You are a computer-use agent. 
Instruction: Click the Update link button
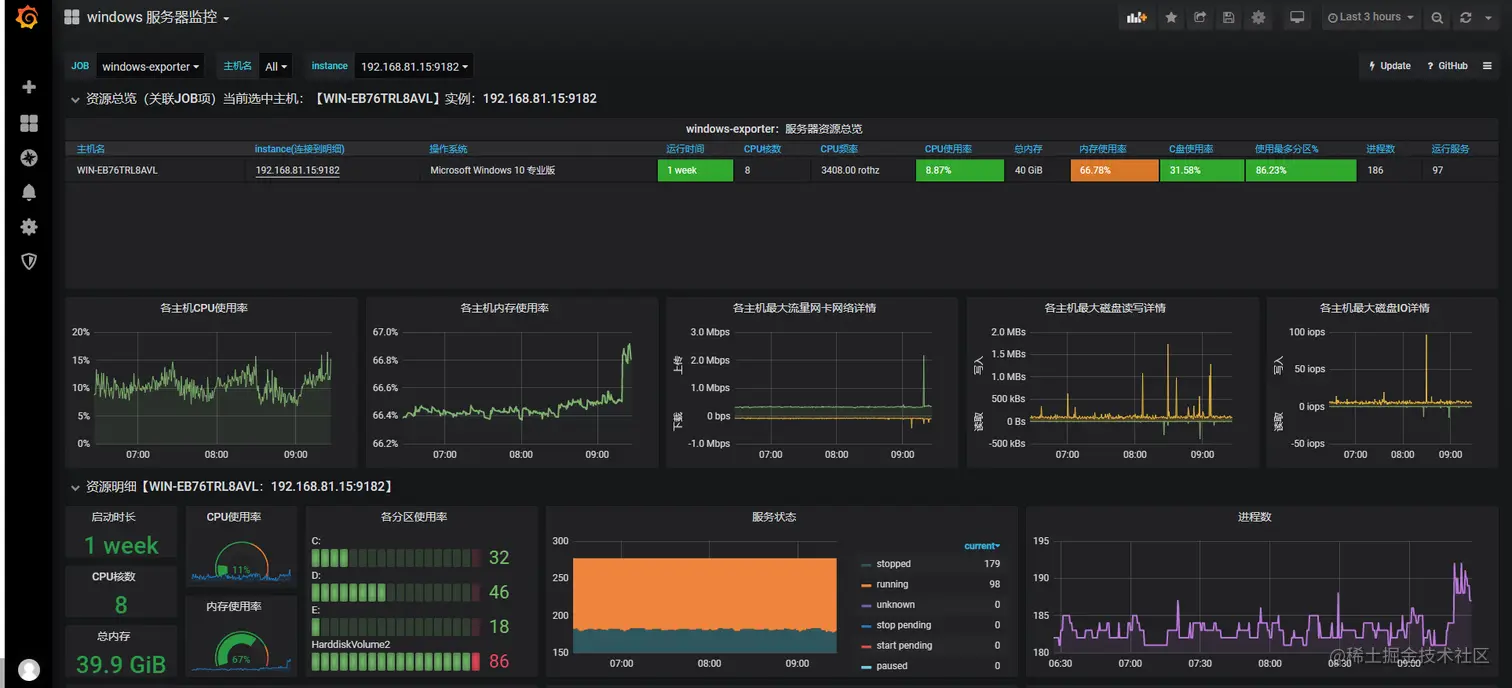point(1390,66)
